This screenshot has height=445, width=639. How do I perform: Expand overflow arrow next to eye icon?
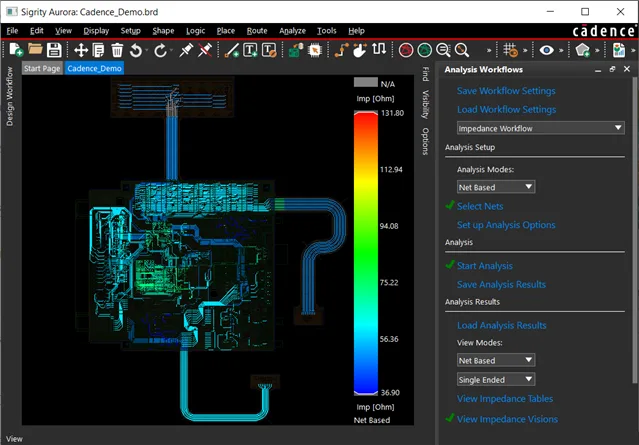tap(561, 51)
